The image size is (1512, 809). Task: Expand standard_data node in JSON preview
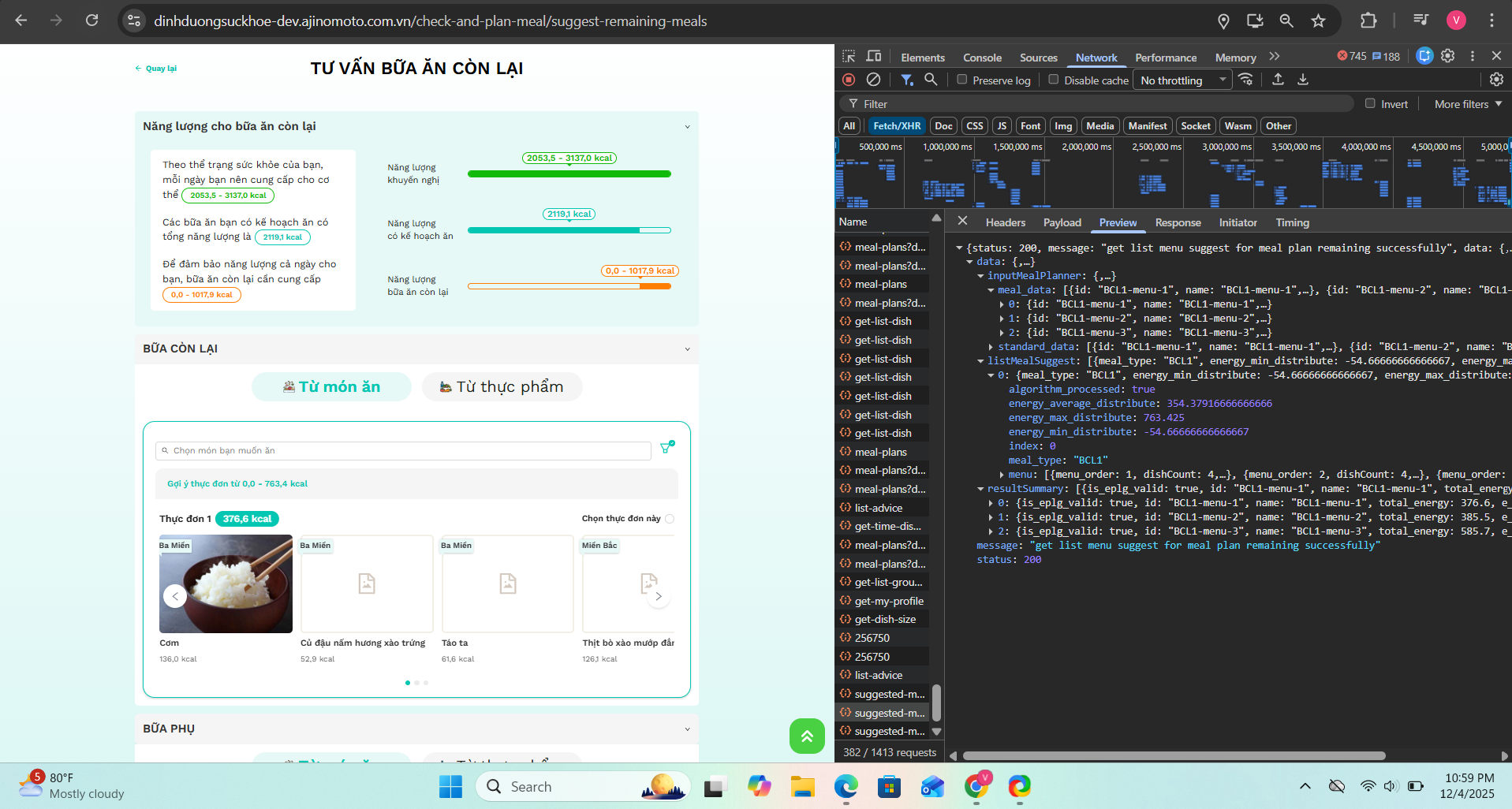tap(991, 347)
